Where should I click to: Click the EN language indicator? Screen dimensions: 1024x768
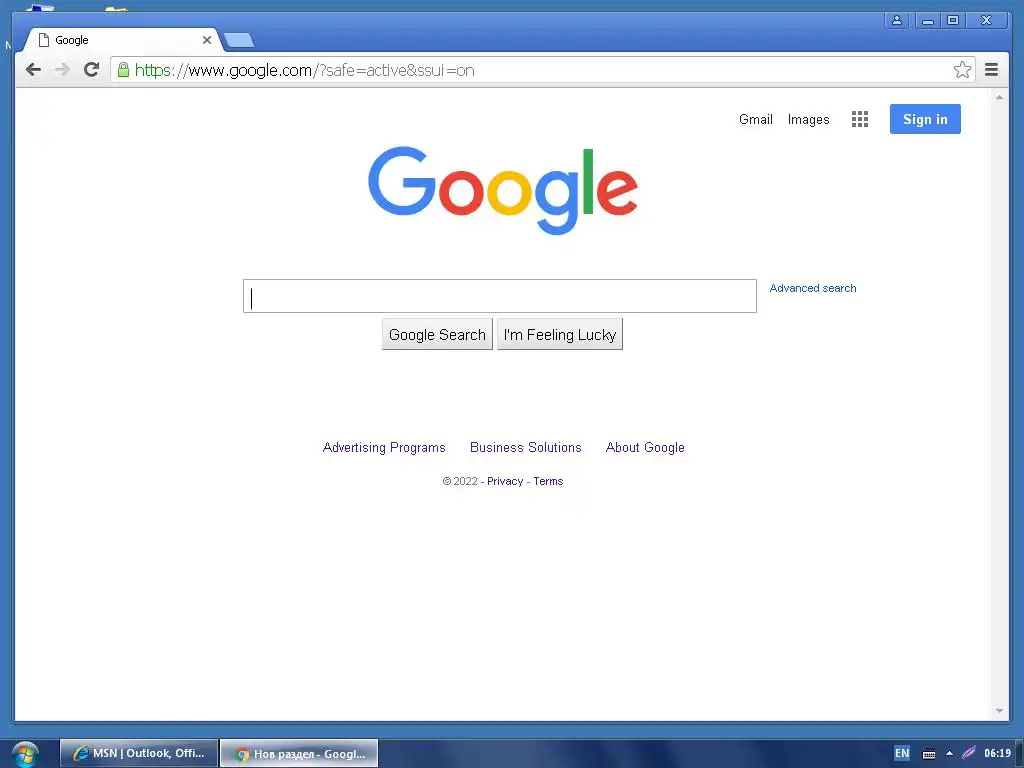(902, 753)
